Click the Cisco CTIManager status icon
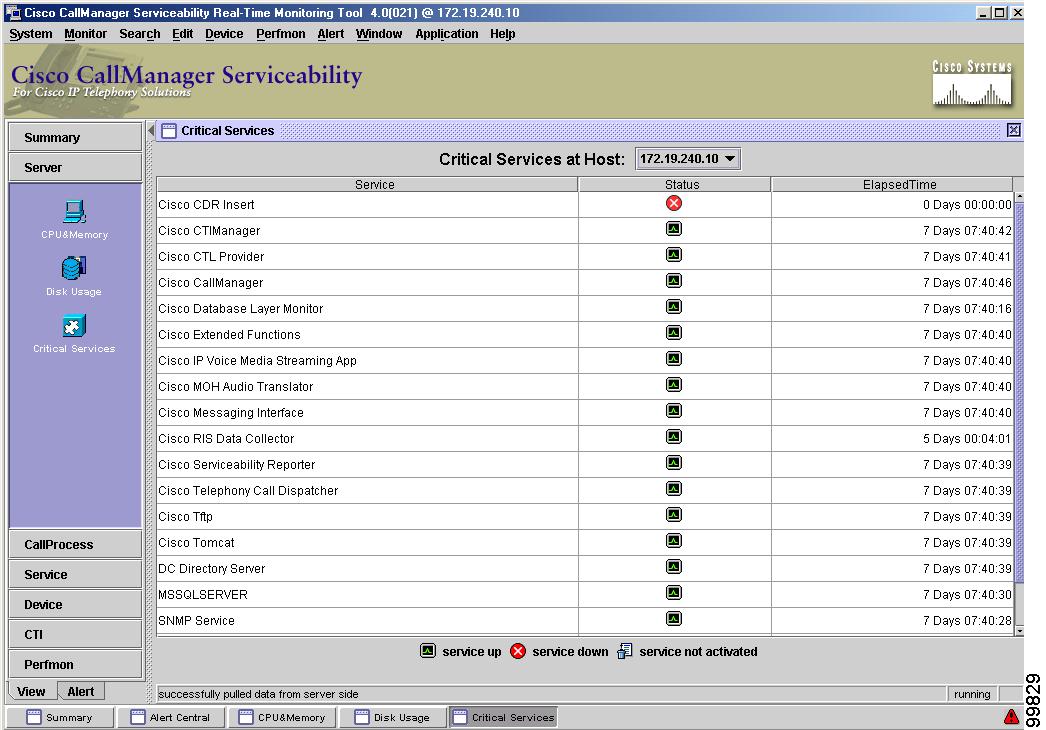1046x730 pixels. pyautogui.click(x=674, y=229)
